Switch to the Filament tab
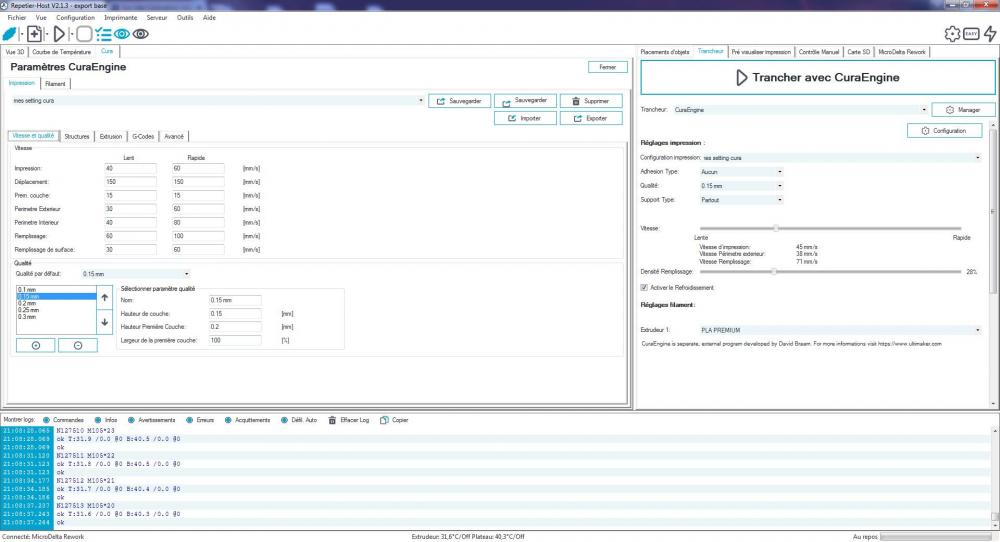The height and width of the screenshot is (542, 1000). (55, 84)
